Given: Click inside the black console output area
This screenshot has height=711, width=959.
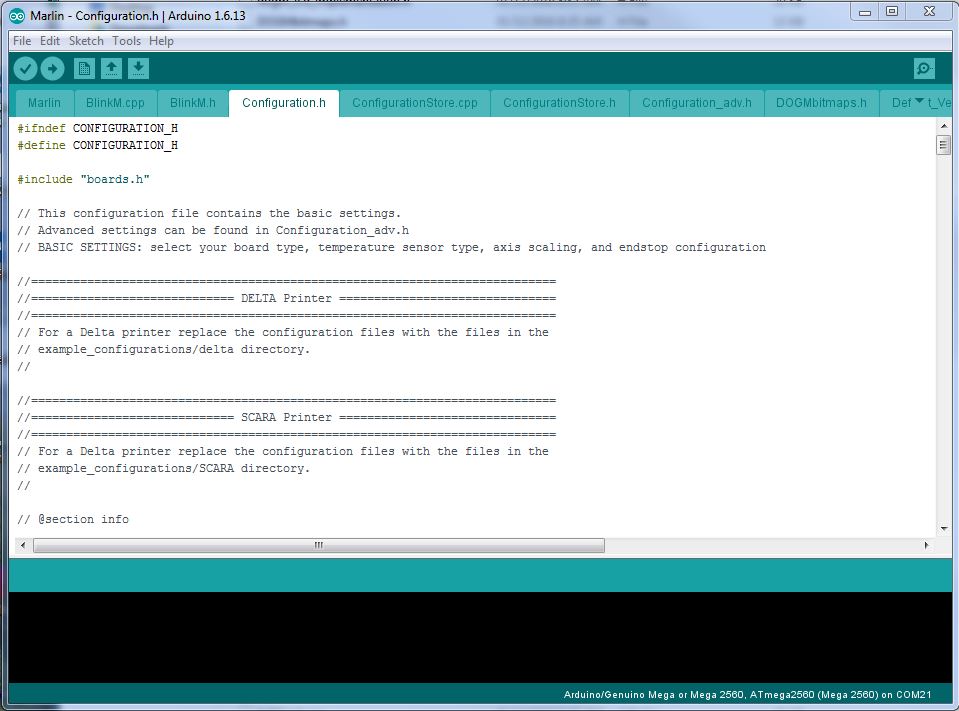Looking at the screenshot, I should [x=480, y=637].
